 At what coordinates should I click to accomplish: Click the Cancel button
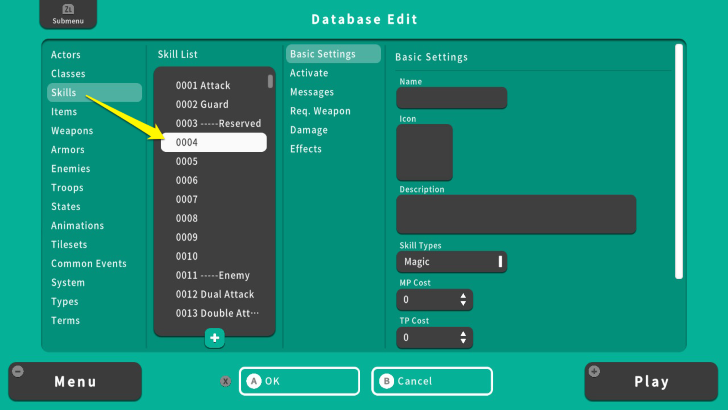[x=432, y=381]
